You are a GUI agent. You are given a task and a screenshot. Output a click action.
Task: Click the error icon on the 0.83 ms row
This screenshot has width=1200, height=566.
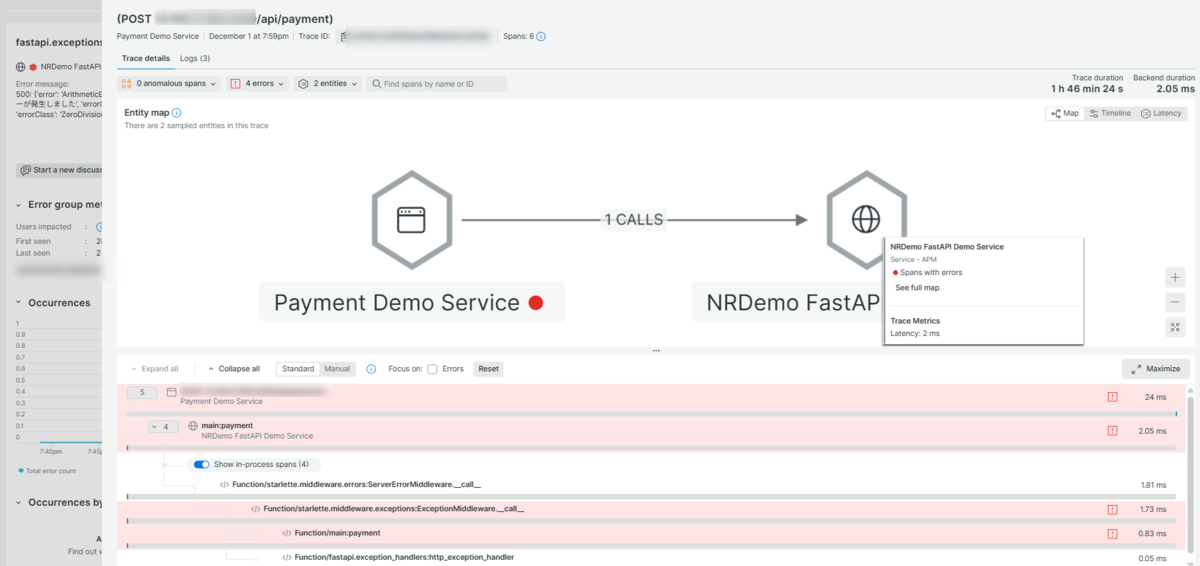(x=1112, y=533)
